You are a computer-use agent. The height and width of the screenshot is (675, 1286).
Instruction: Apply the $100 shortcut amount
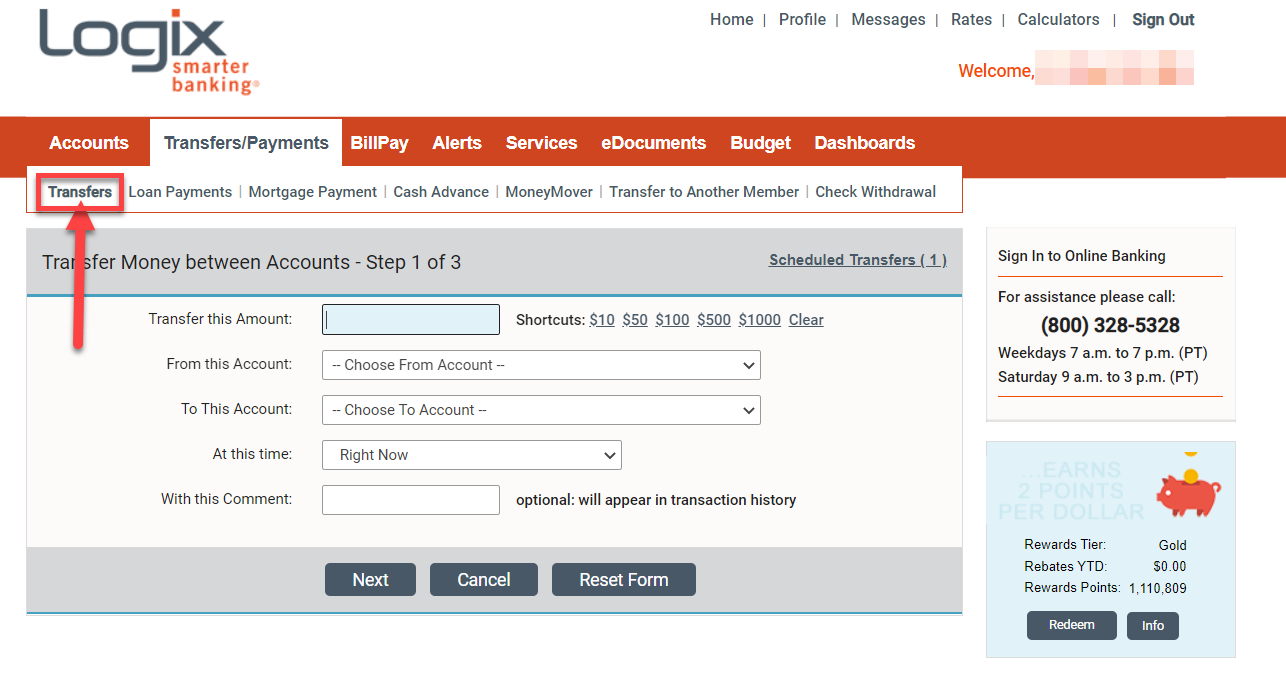tap(672, 319)
